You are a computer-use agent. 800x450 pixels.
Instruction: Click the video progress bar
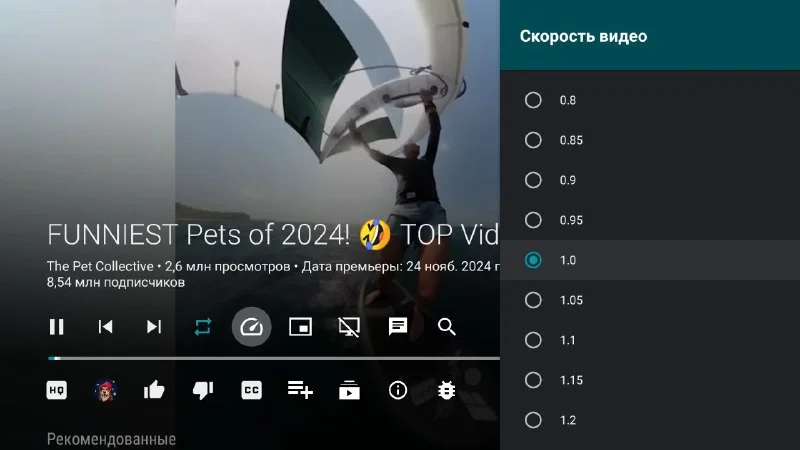[x=270, y=358]
